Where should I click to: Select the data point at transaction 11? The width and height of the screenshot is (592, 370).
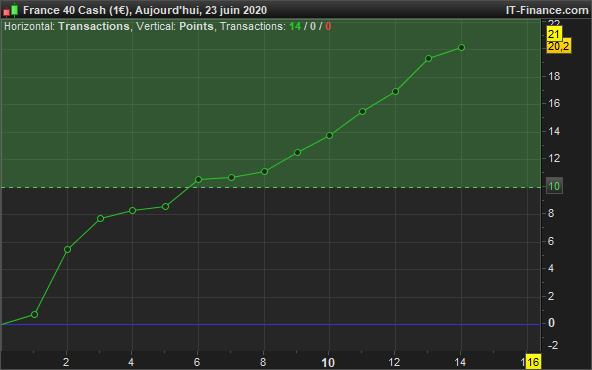362,112
